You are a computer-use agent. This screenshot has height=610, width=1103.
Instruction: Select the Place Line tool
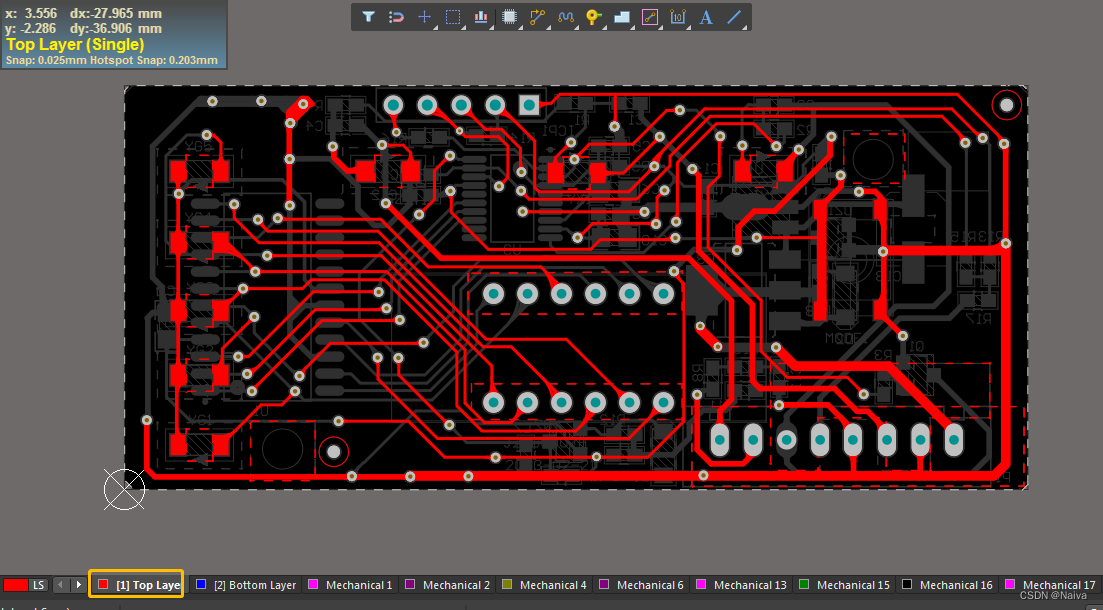[x=734, y=17]
